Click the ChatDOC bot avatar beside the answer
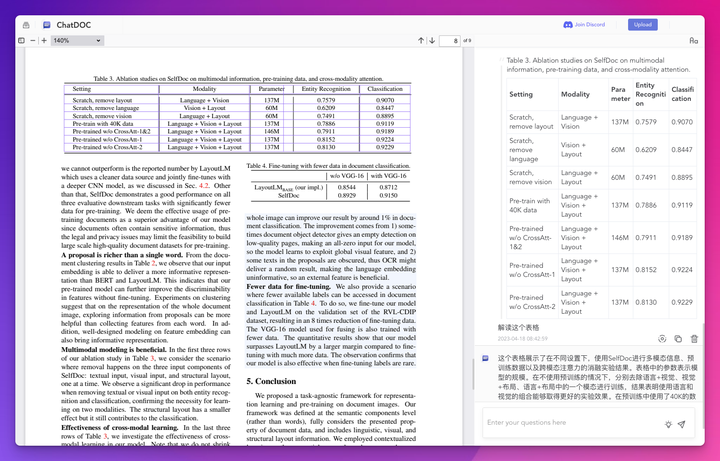Screen dimensions: 720x461 [485, 358]
